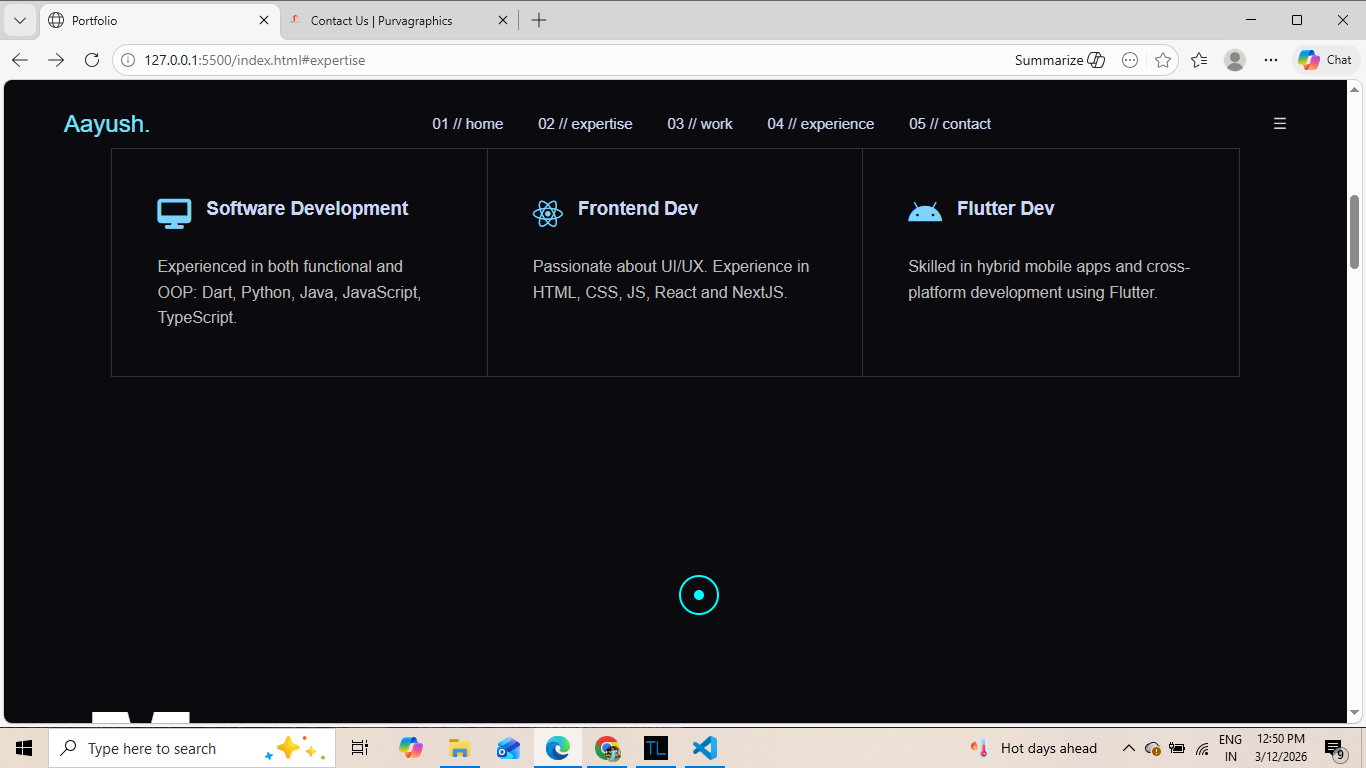This screenshot has height=768, width=1366.
Task: Expand the tab search dropdown
Action: point(19,20)
